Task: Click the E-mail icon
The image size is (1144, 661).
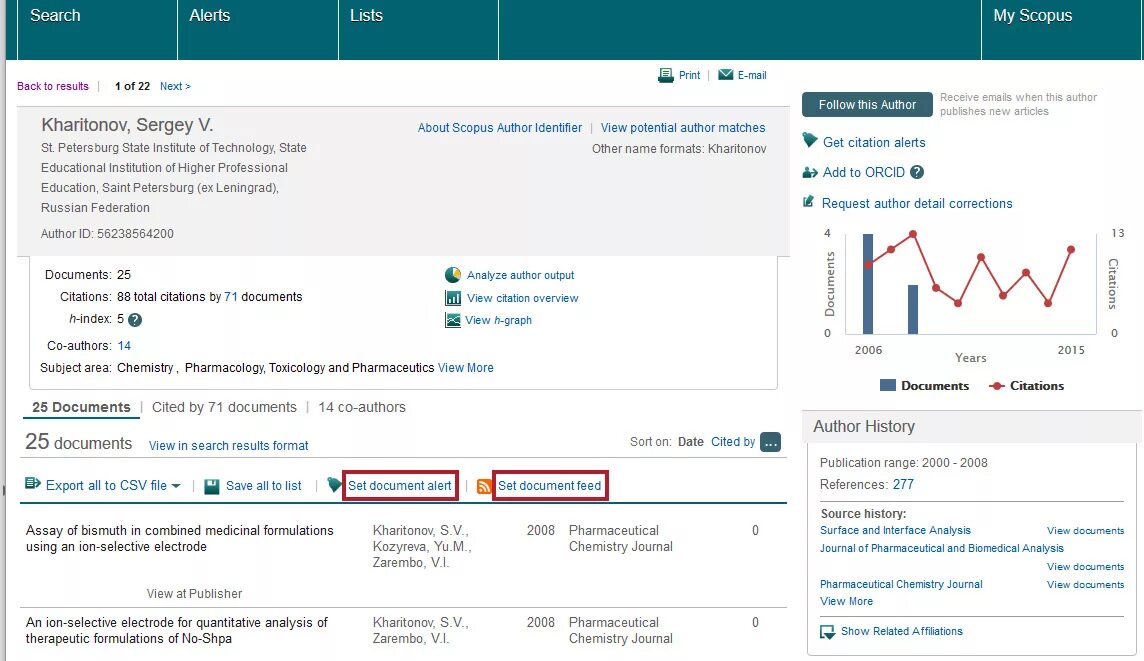Action: pos(726,74)
